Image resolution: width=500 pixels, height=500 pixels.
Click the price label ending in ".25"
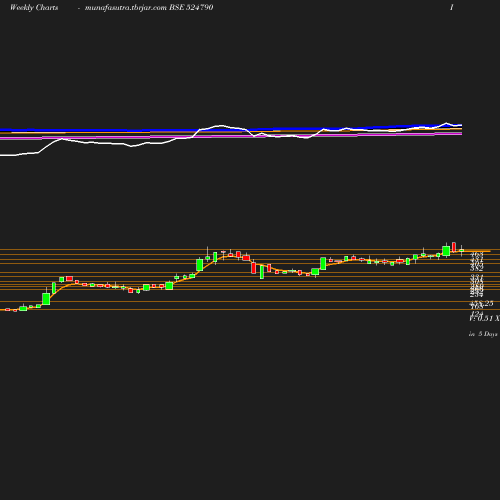[482, 303]
